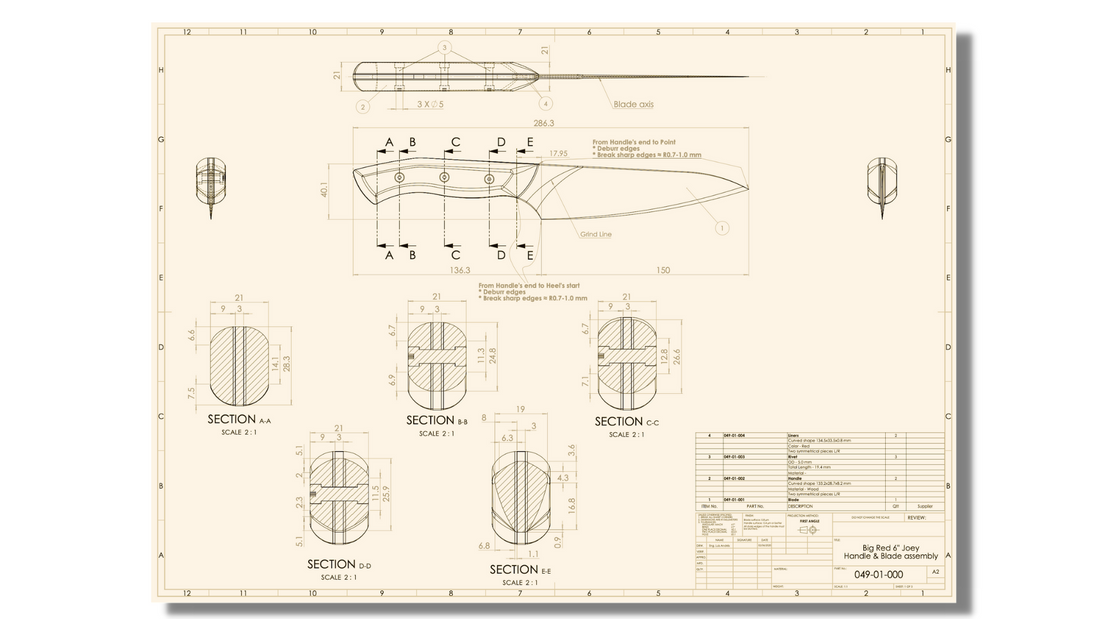Viewport: 1100px width, 619px height.
Task: Click the middle rivet on the knife handle
Action: click(445, 178)
